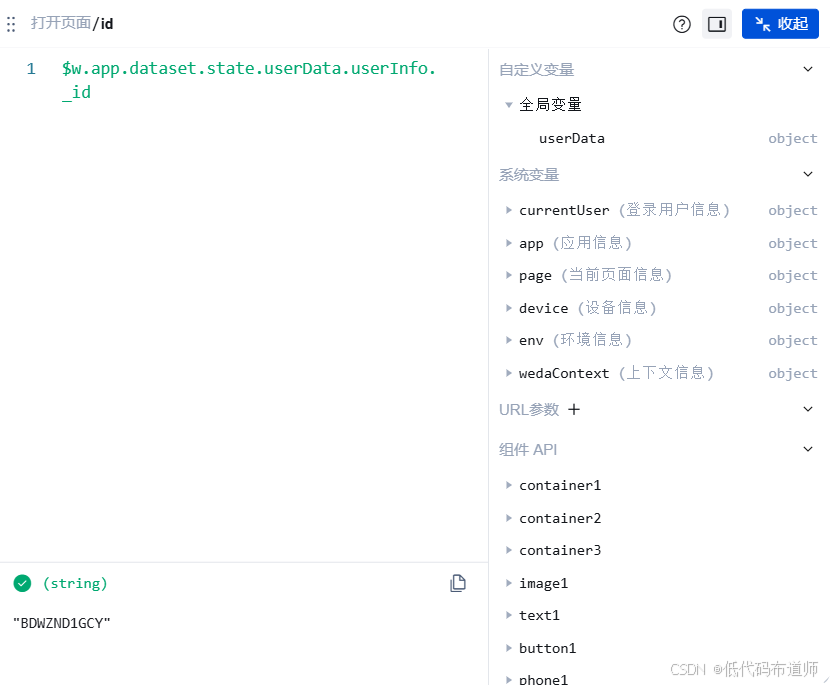Select the text1 component item
Viewport: 830px width, 685px height.
coord(539,616)
